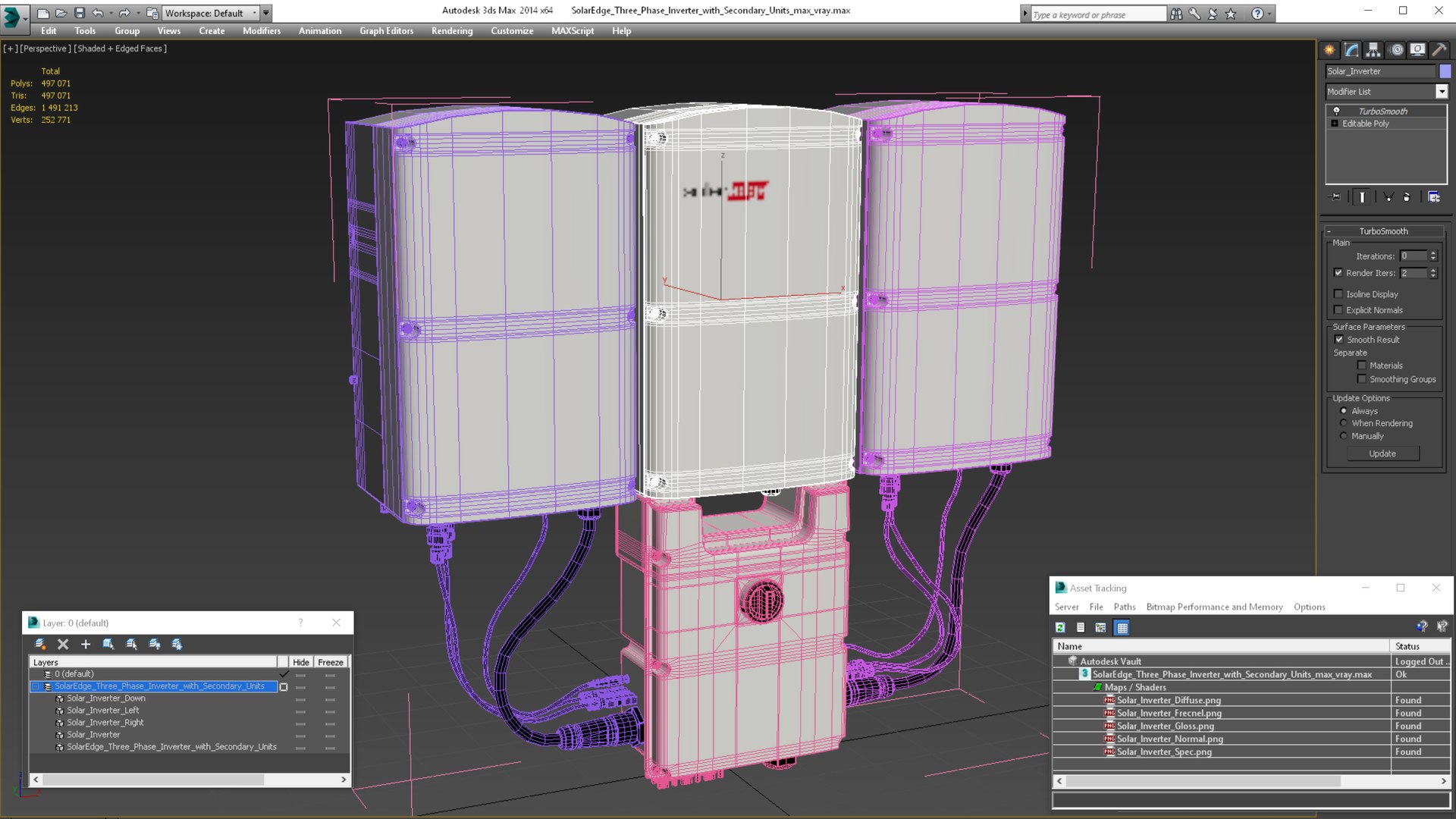Open Bitmap Performance and Memory menu
Image resolution: width=1456 pixels, height=819 pixels.
[x=1214, y=607]
